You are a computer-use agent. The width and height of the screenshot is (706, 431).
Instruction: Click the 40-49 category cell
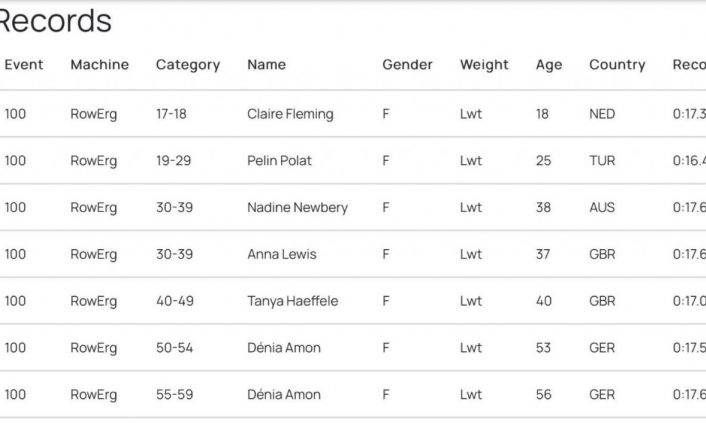pos(174,301)
